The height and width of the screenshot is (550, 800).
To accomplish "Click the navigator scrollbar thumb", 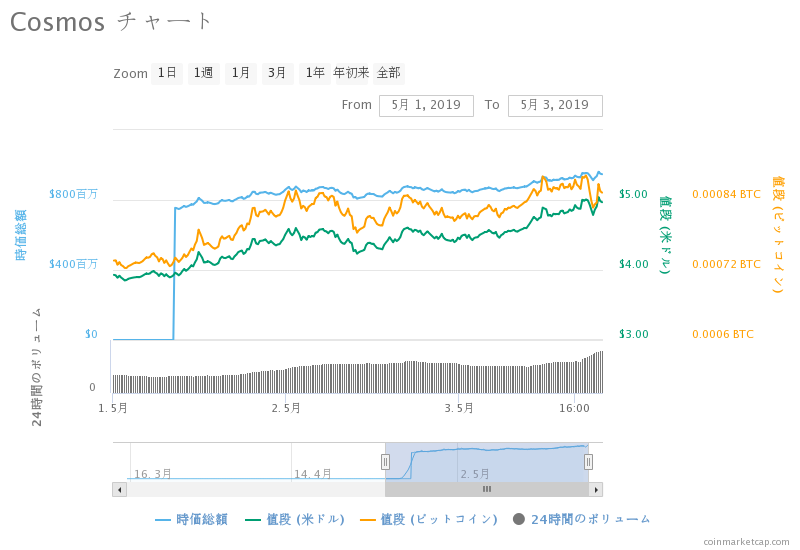I will pos(487,490).
